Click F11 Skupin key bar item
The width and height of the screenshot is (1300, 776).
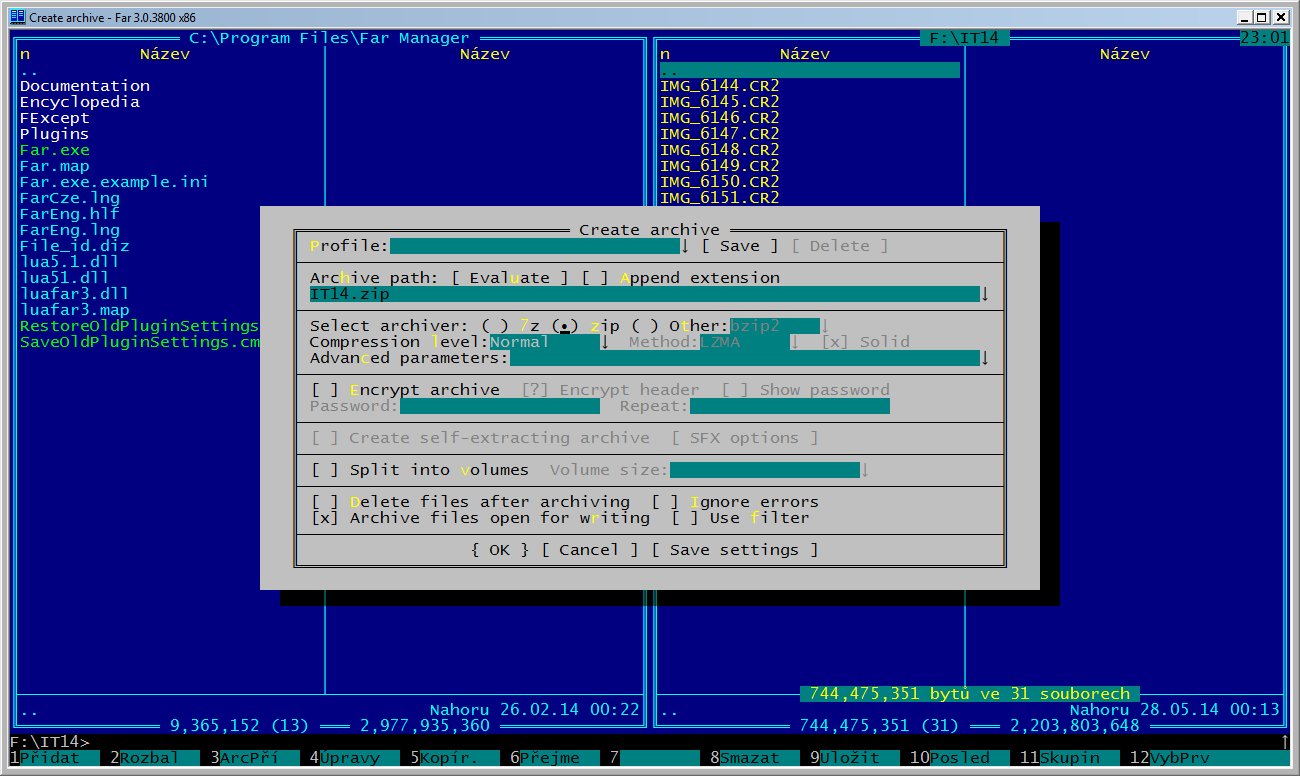pyautogui.click(x=1070, y=758)
